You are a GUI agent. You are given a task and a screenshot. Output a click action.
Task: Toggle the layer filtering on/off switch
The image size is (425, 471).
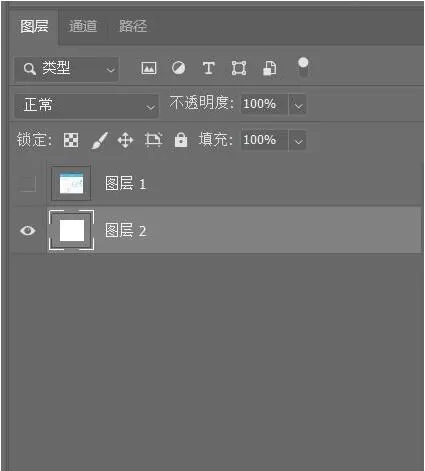(x=303, y=67)
